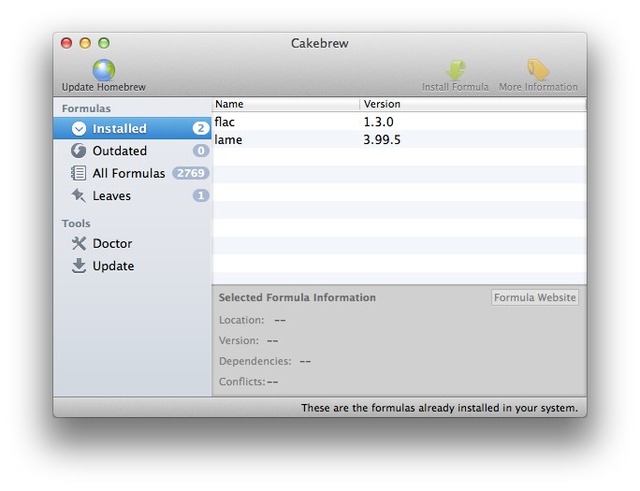
Task: Click the Update download icon in sidebar
Action: click(x=78, y=266)
